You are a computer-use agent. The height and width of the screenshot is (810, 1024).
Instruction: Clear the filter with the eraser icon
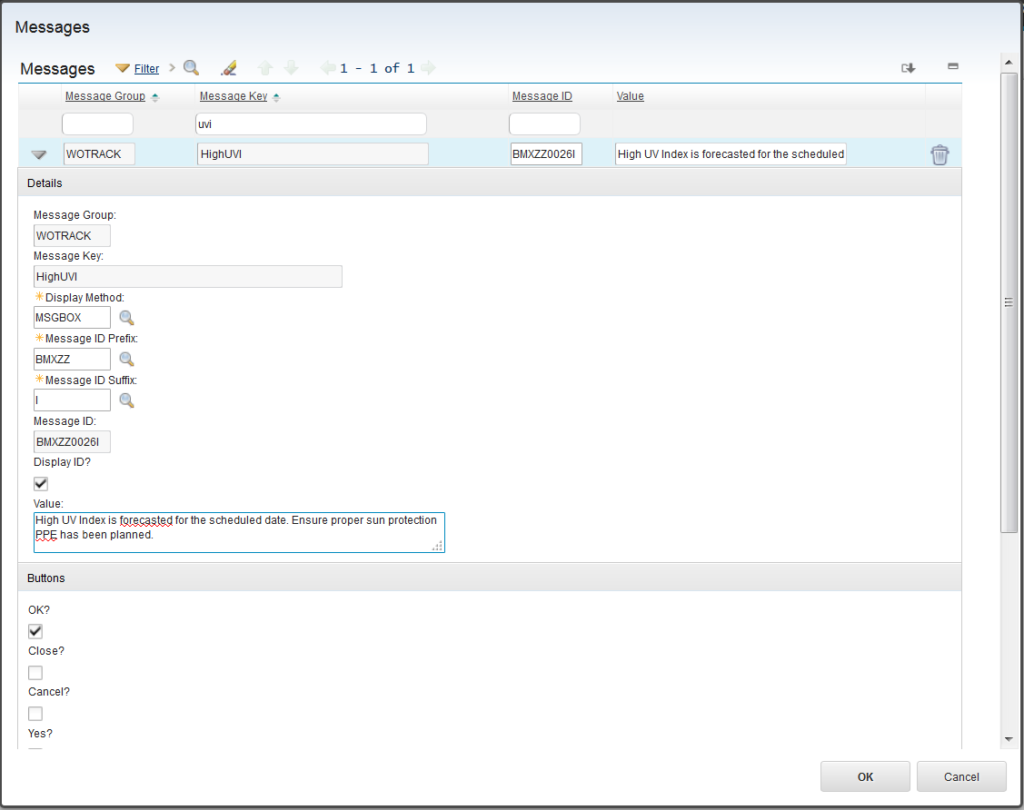click(229, 68)
